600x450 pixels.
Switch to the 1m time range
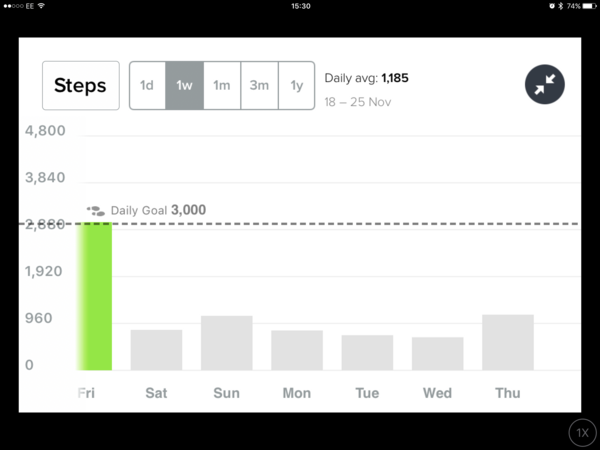pyautogui.click(x=221, y=86)
